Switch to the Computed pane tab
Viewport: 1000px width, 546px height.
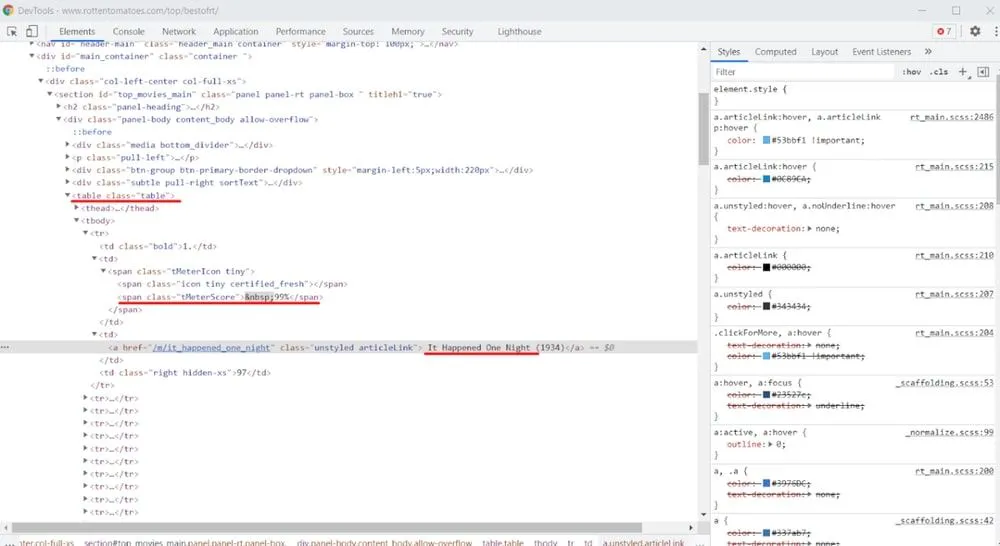(x=776, y=52)
